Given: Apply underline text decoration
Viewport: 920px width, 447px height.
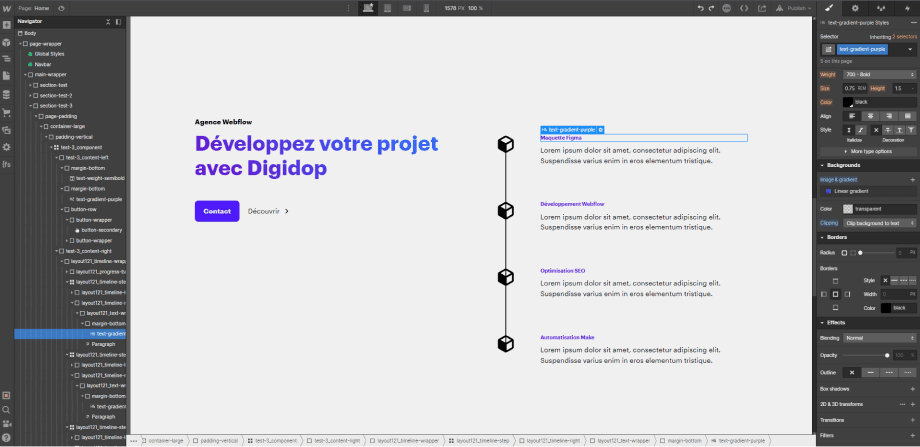Looking at the screenshot, I should click(x=899, y=130).
